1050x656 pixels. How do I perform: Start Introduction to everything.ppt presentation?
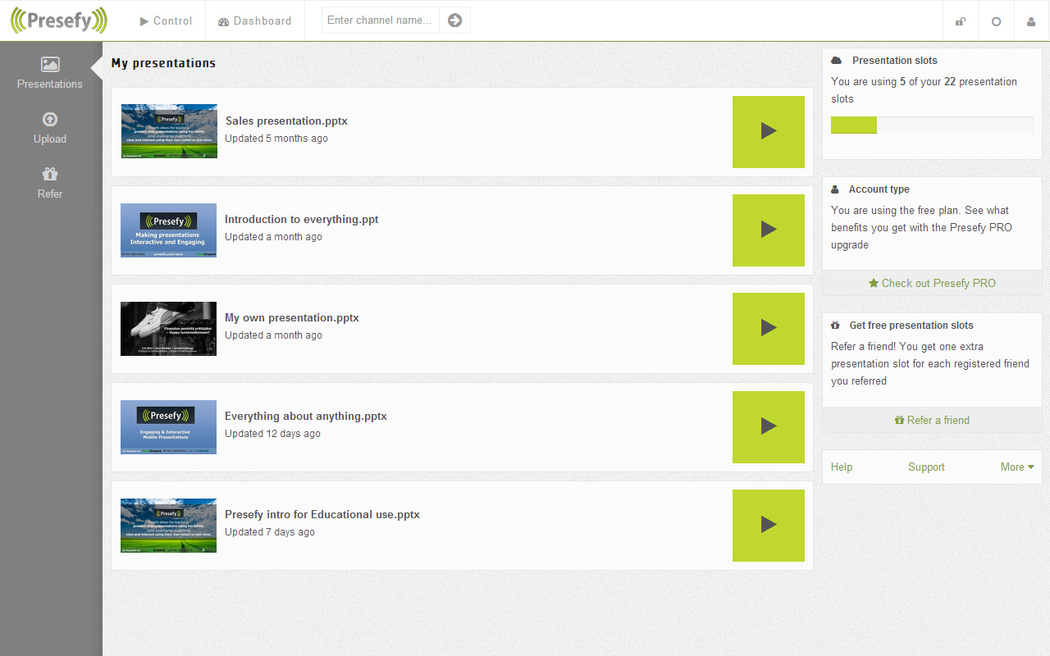pos(768,230)
